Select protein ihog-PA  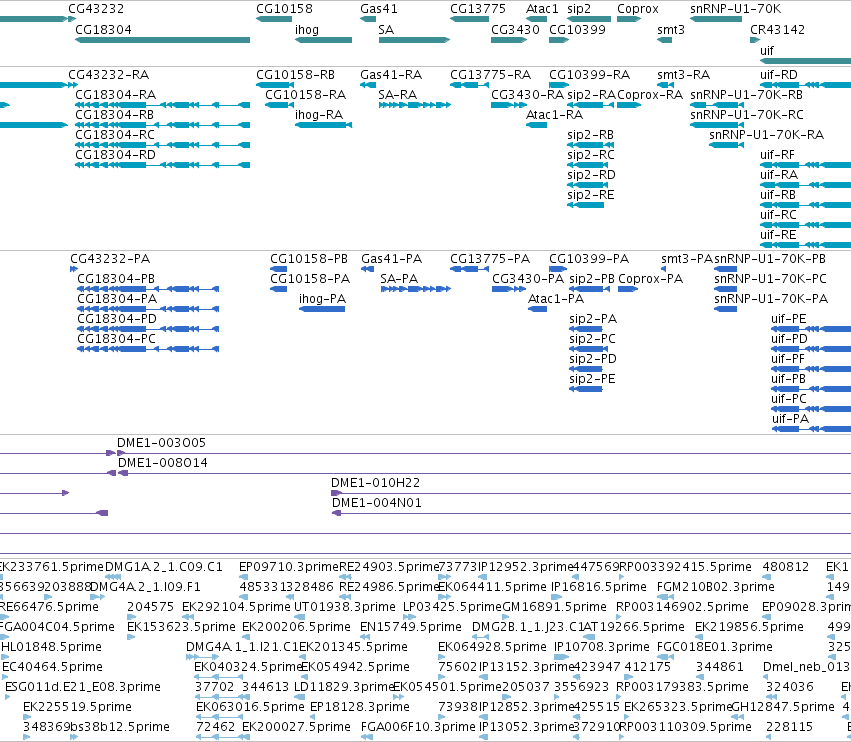(322, 309)
